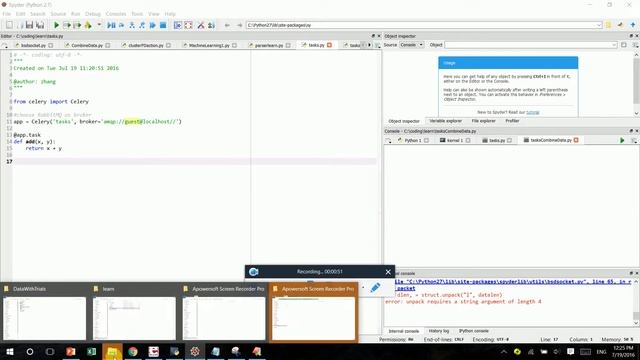Close the tasksCombineData.py console tab
Screen dimensions: 640x360
pyautogui.click(x=576, y=140)
